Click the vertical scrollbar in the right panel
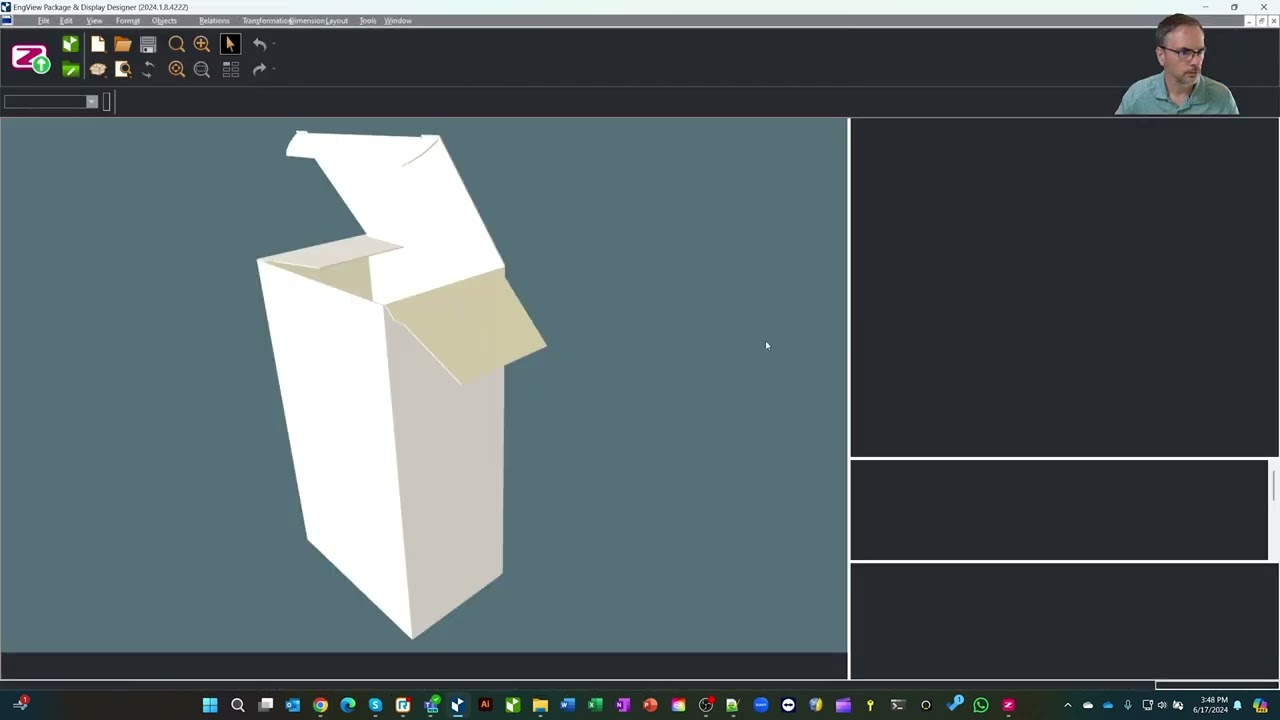Screen dimensions: 1280x720 pos(1273,510)
